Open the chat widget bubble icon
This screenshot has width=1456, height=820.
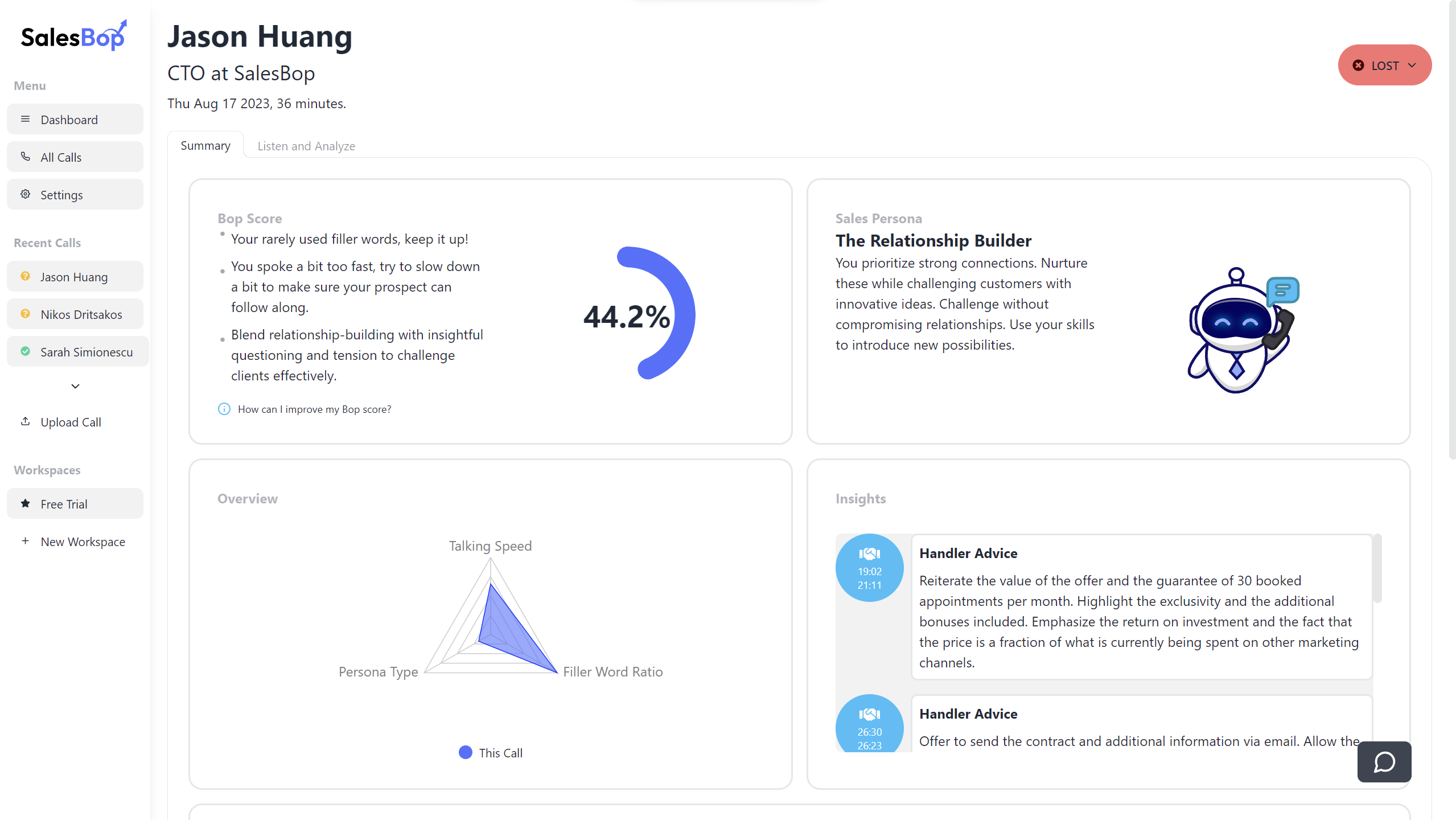[1384, 761]
